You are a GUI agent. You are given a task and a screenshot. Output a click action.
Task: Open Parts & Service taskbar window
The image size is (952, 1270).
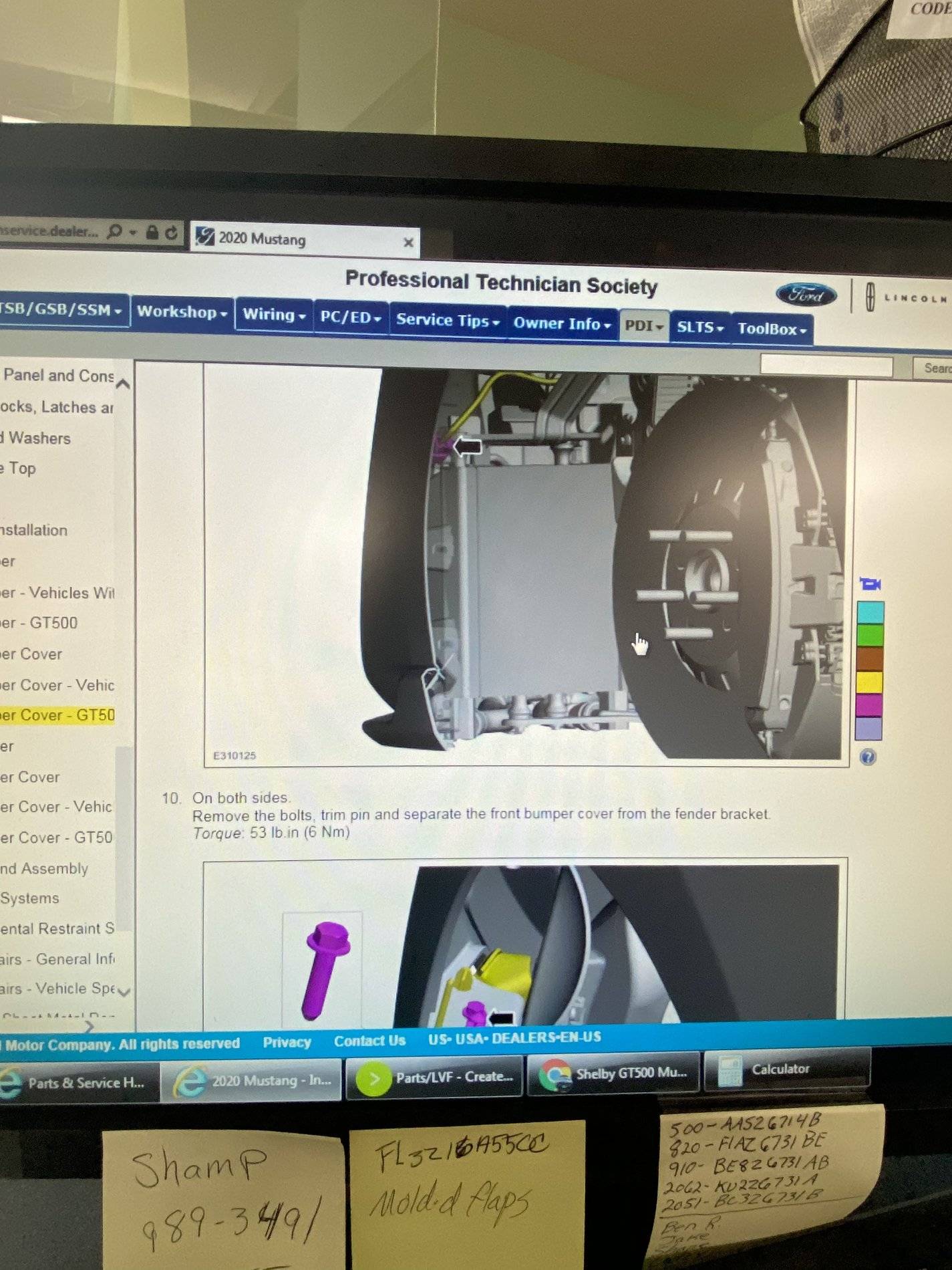click(x=79, y=1083)
